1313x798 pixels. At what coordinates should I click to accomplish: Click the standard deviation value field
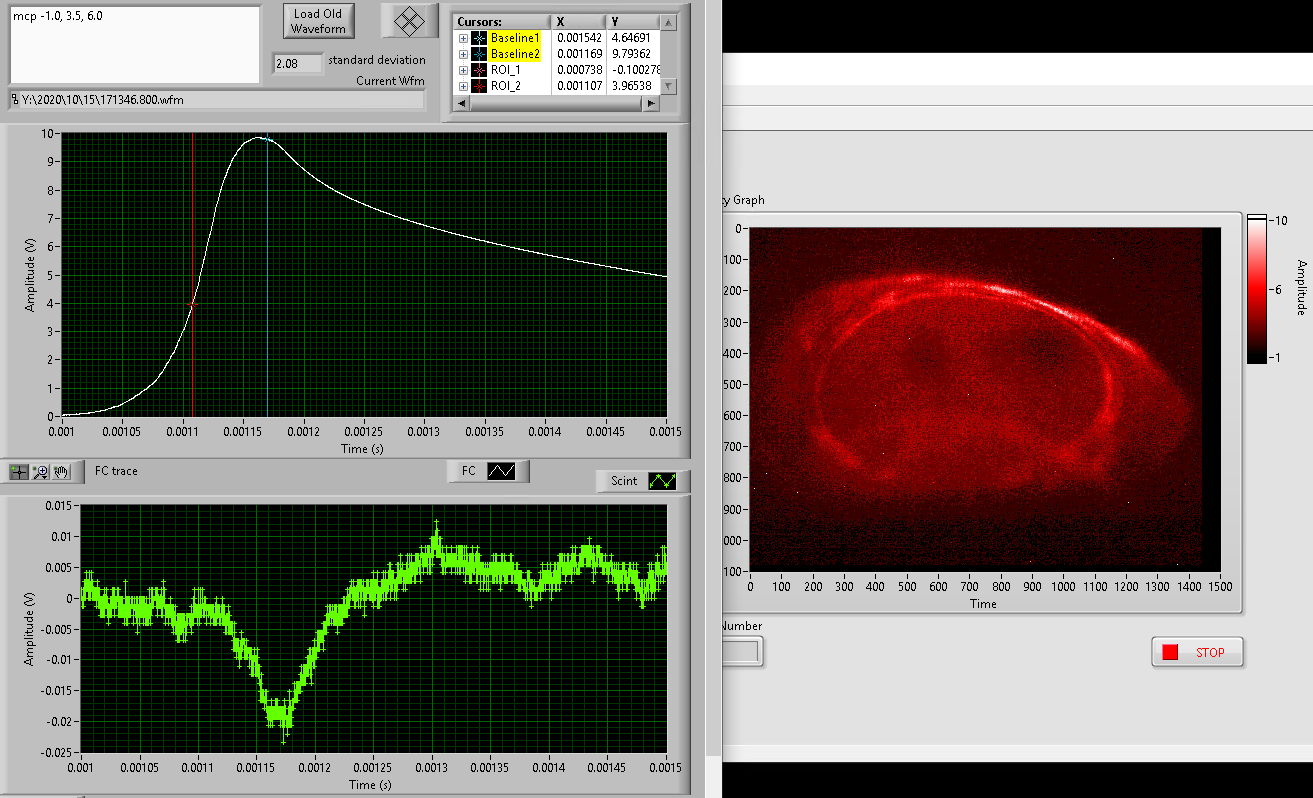(x=298, y=64)
